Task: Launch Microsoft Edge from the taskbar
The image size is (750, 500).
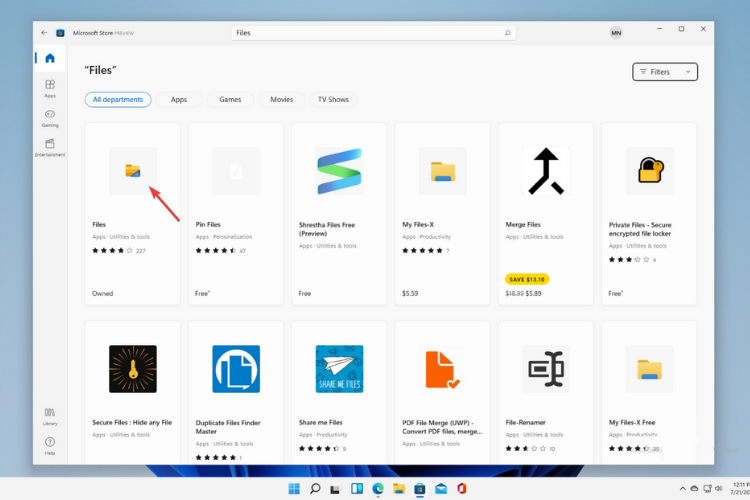Action: coord(378,489)
